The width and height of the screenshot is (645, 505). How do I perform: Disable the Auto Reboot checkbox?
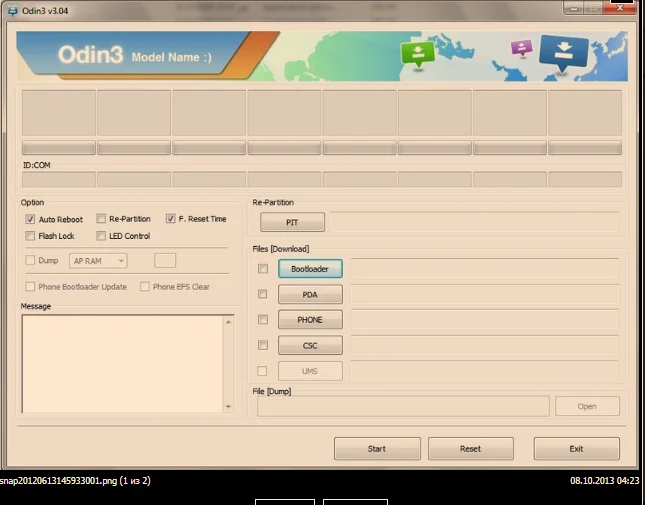coord(30,219)
